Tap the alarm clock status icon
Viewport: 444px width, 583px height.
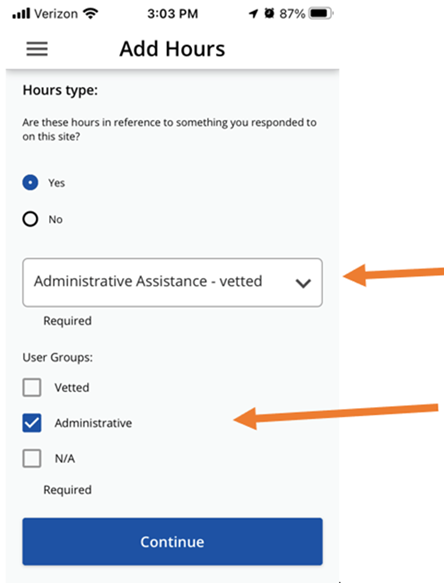[269, 13]
